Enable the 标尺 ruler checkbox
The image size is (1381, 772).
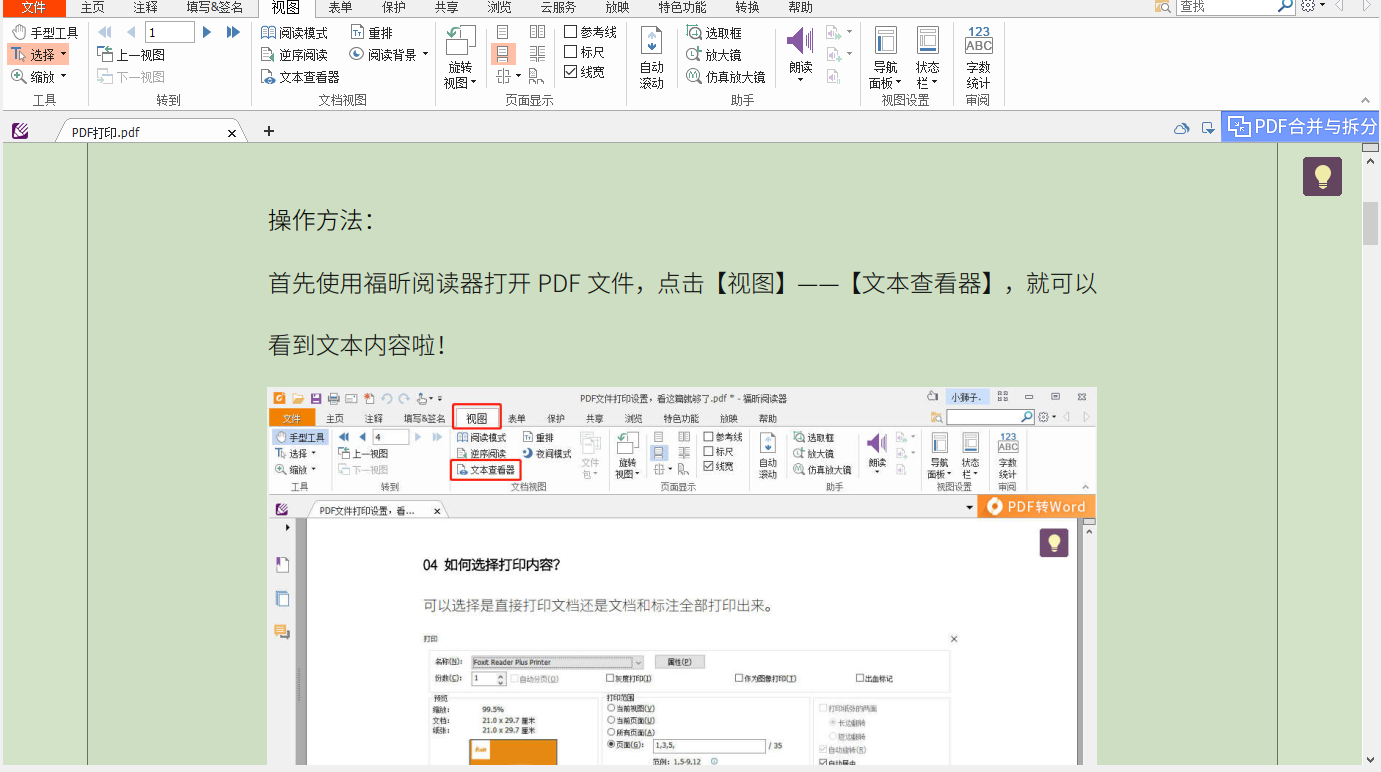click(x=570, y=51)
